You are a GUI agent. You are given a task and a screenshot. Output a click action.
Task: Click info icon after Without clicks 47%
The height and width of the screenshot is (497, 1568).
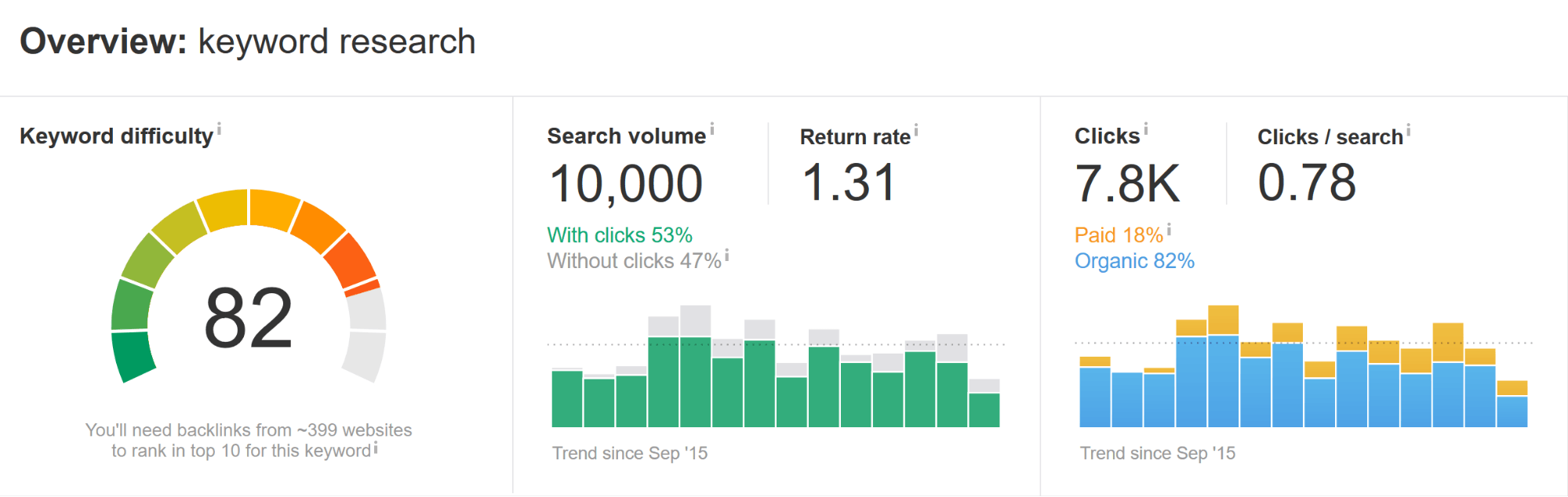(x=727, y=256)
